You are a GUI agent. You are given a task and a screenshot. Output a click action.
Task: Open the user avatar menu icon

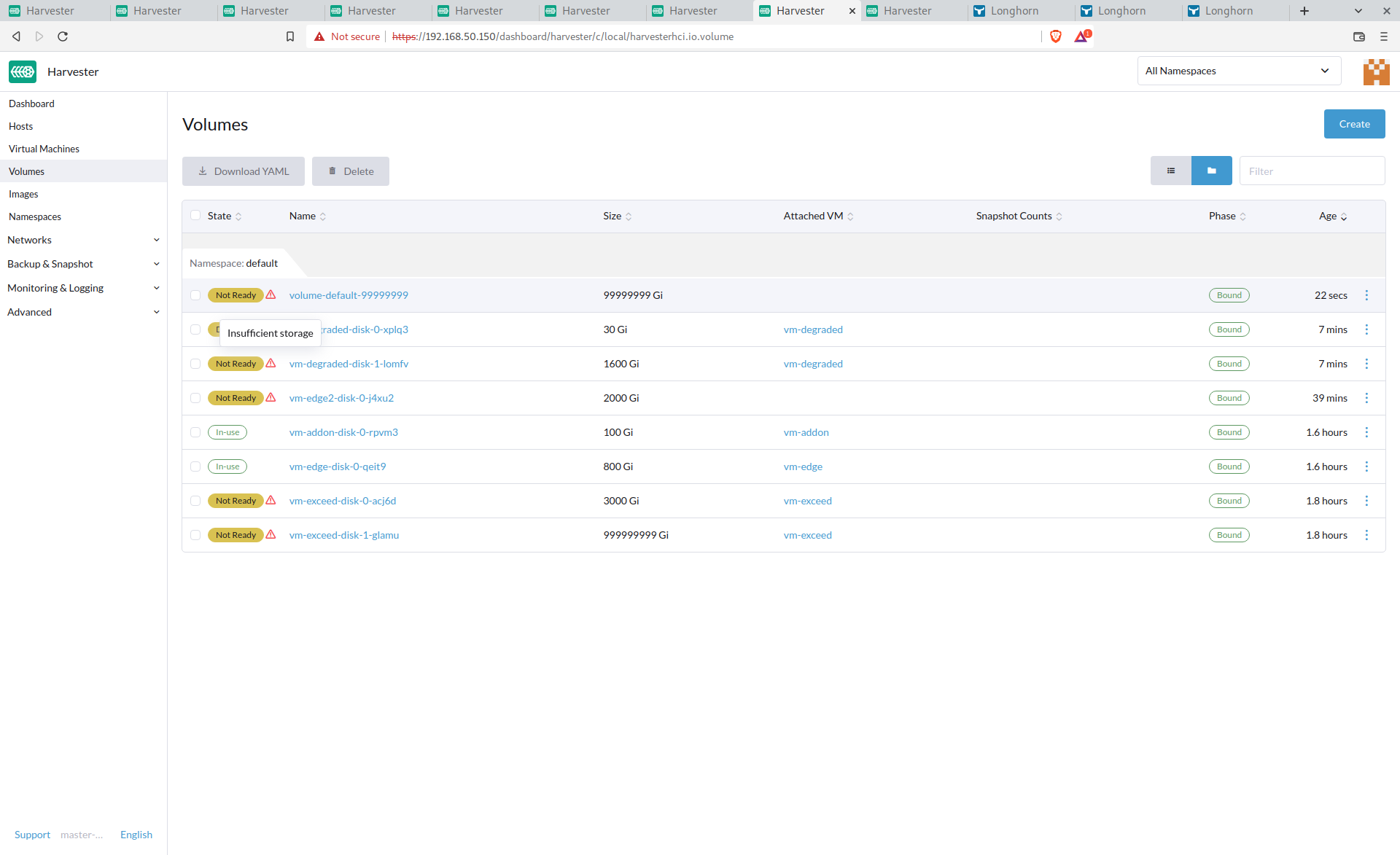[x=1376, y=71]
